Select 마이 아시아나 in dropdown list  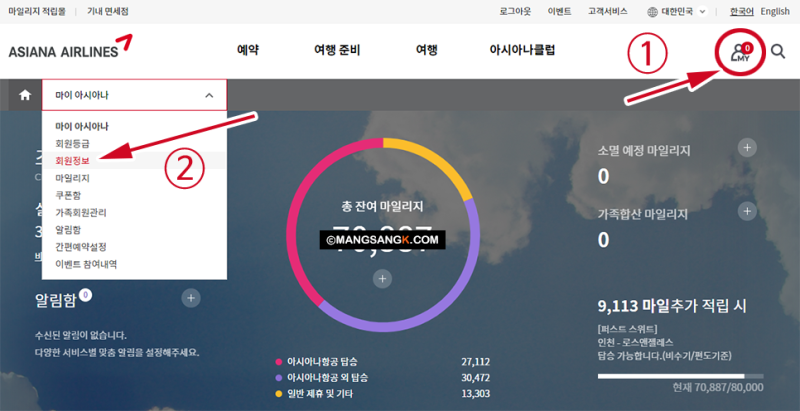[x=82, y=126]
